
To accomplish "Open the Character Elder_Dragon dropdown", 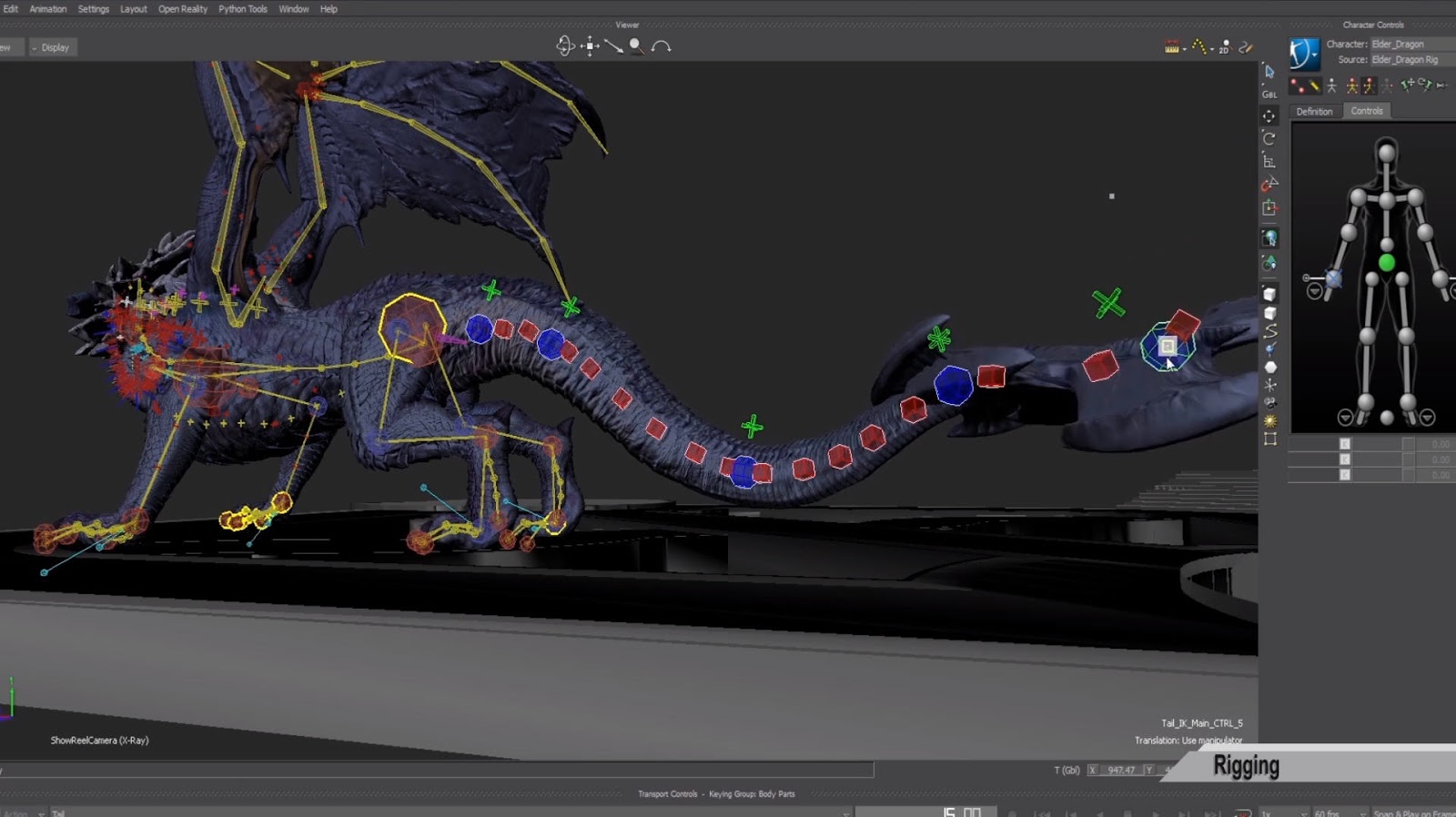I will pos(1410,44).
